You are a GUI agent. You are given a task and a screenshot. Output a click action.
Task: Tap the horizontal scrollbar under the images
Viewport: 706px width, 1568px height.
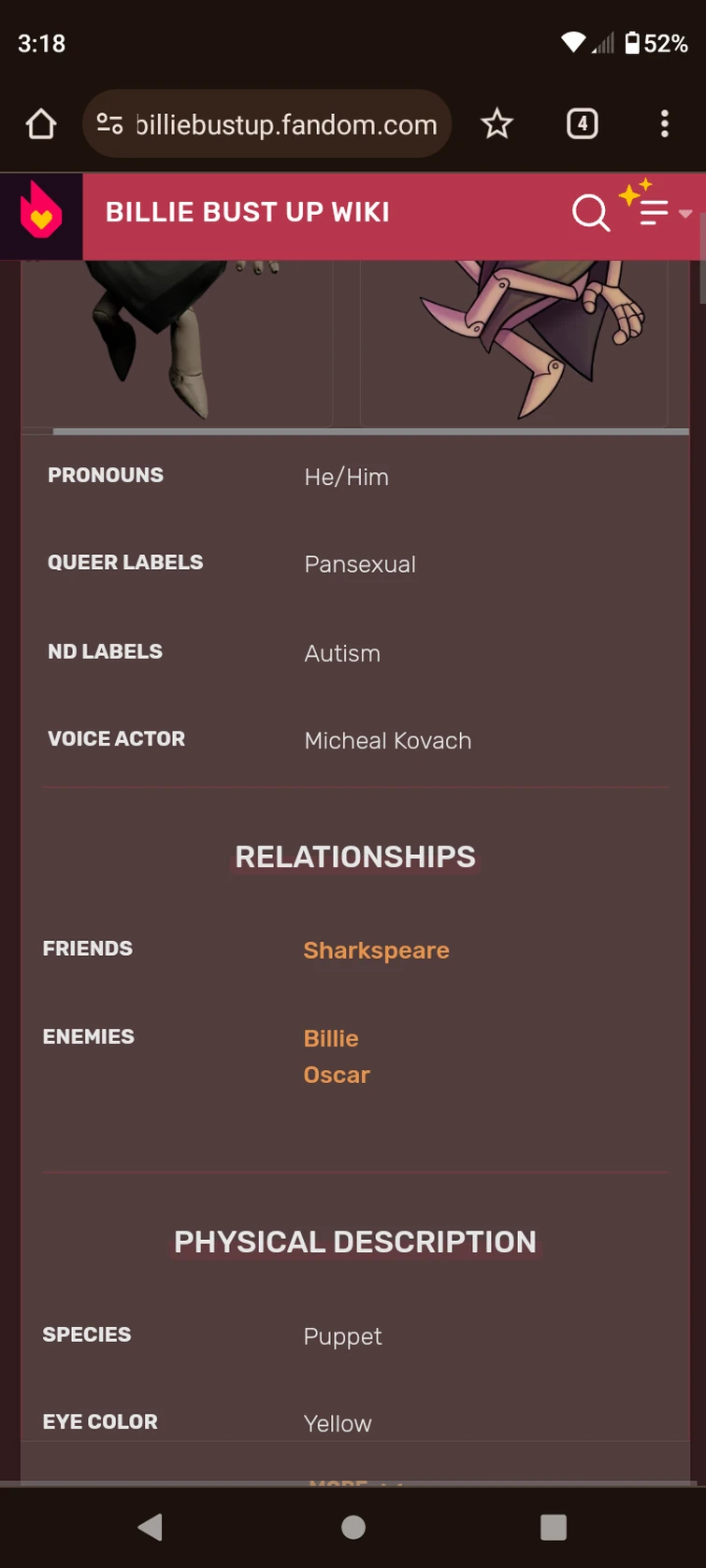tap(355, 432)
